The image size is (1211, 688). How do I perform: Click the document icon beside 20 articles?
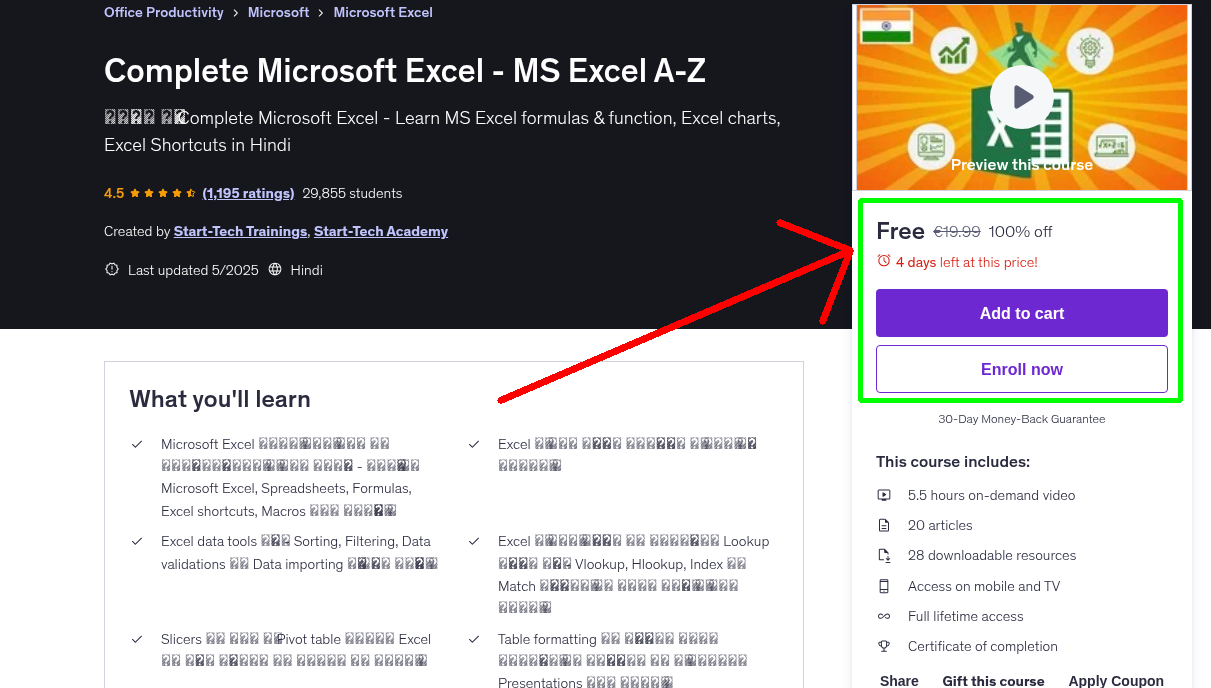pyautogui.click(x=884, y=525)
